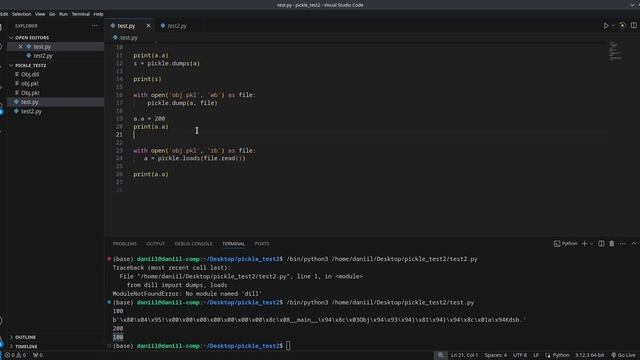This screenshot has width=640, height=360.
Task: Open the Obj.dill file in the explorer
Action: (x=30, y=75)
